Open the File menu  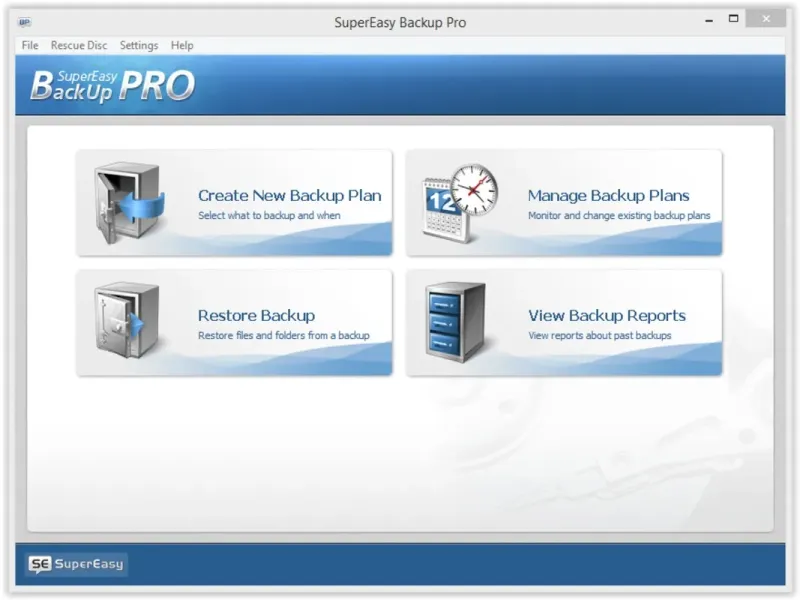[30, 45]
